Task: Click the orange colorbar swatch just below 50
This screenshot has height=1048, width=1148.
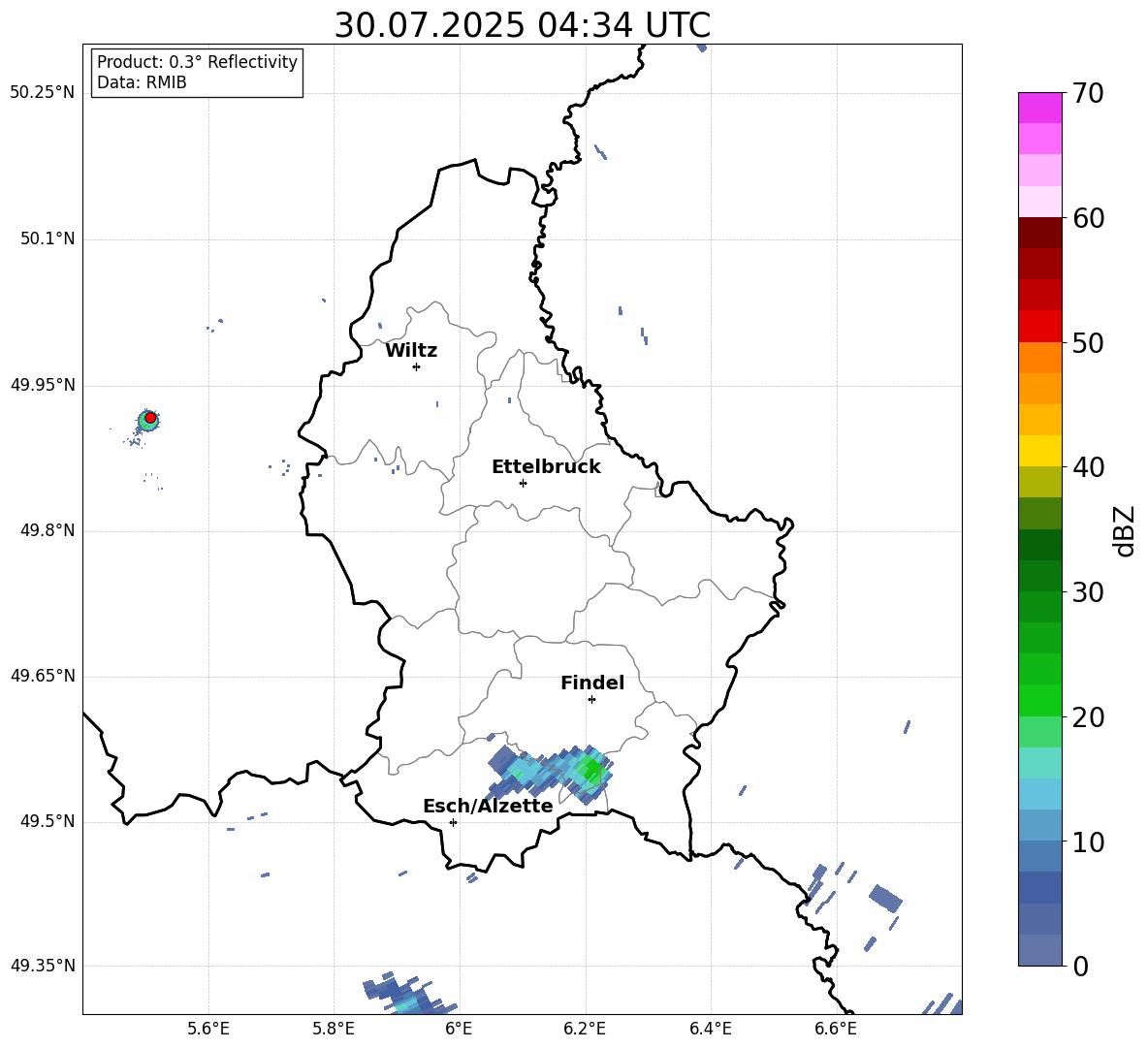Action: pyautogui.click(x=1039, y=357)
